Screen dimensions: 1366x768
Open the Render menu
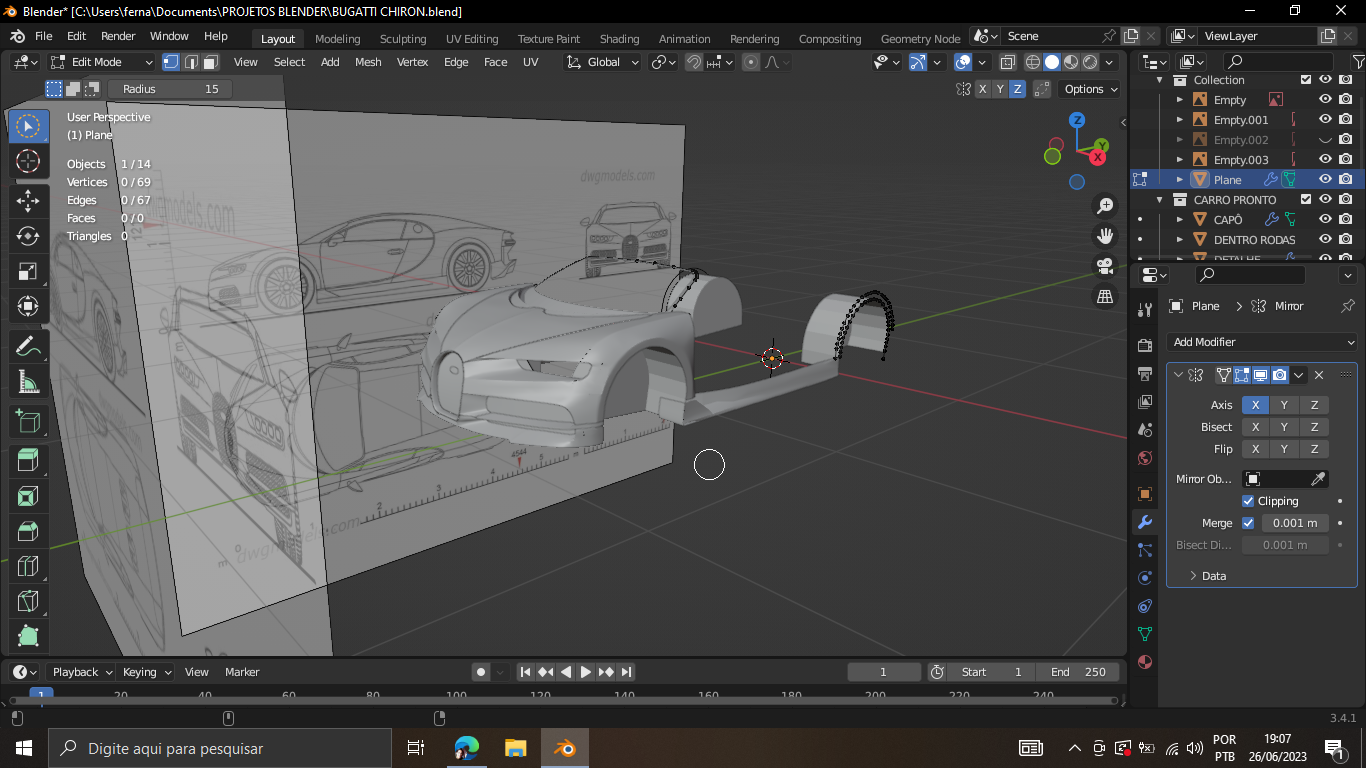point(118,36)
